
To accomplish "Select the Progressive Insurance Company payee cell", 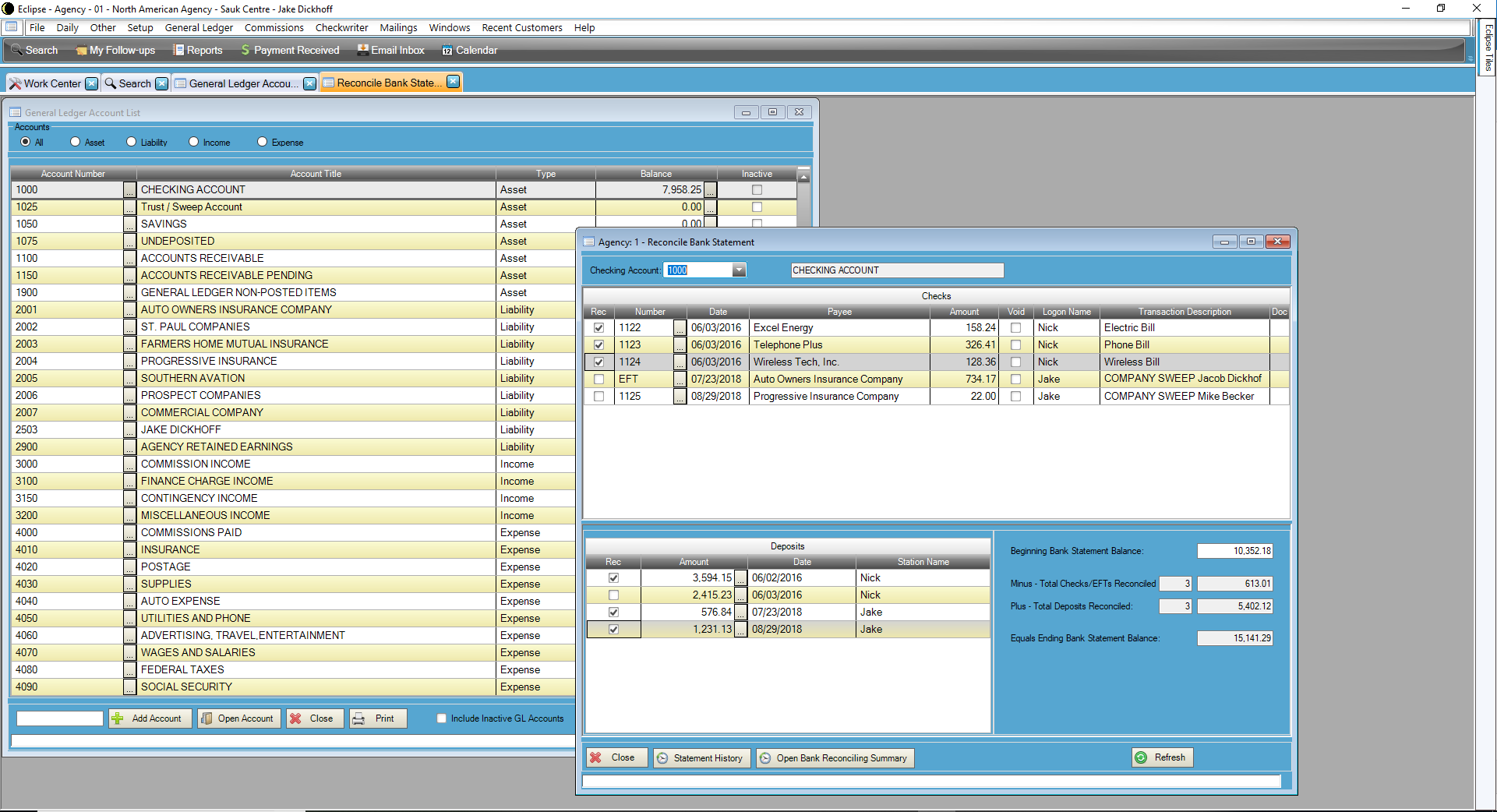I will point(839,396).
